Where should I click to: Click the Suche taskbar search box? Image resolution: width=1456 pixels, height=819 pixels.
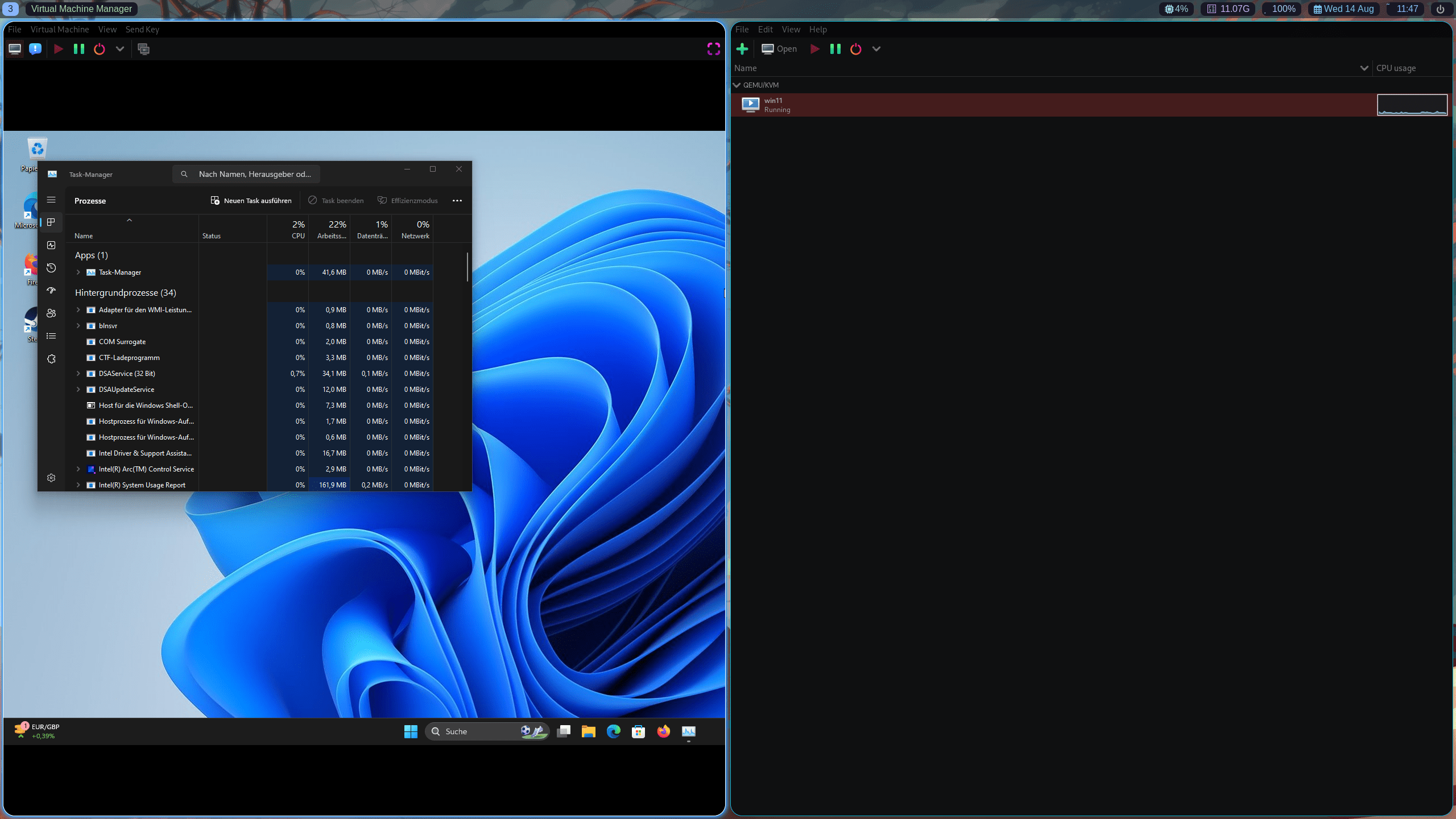[487, 731]
